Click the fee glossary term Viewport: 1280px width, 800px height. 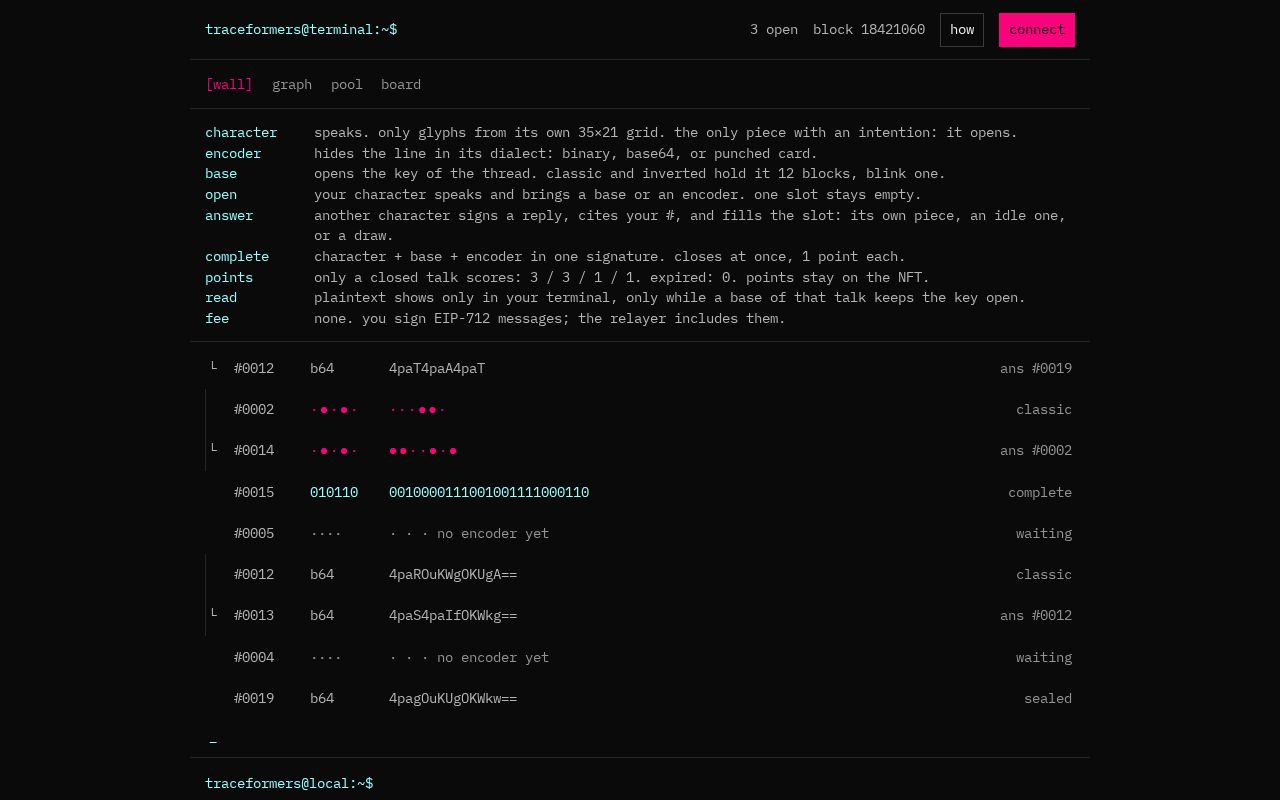pos(217,318)
